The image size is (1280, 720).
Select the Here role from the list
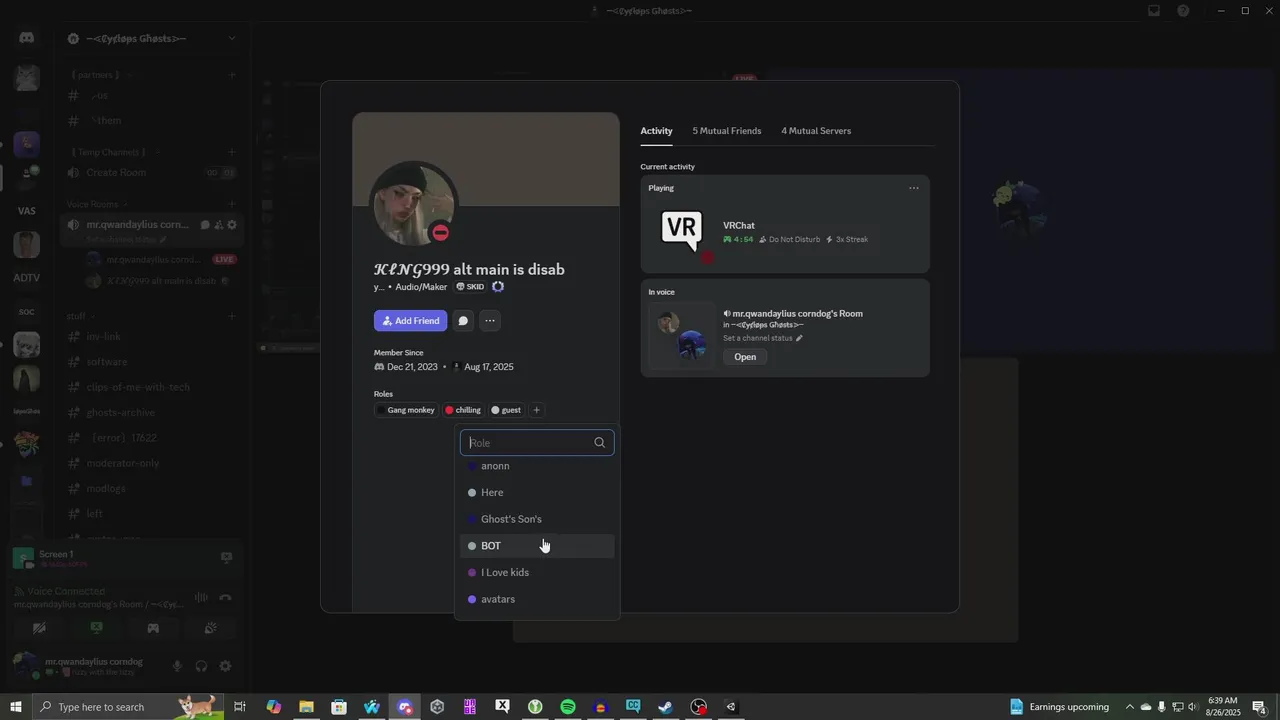click(x=537, y=492)
